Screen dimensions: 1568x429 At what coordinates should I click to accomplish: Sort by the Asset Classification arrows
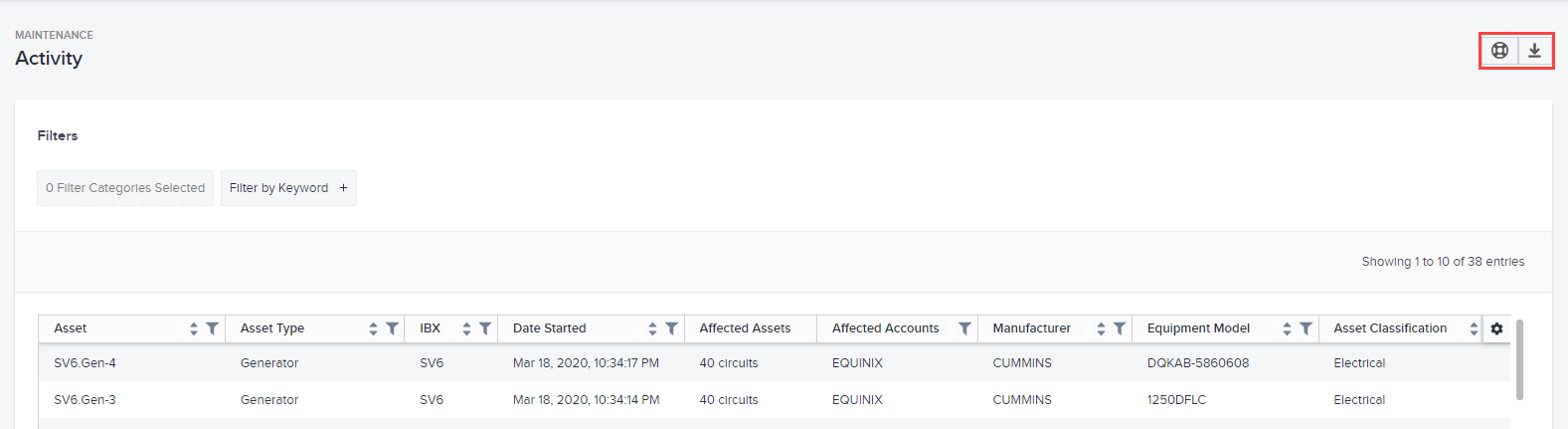click(1474, 328)
